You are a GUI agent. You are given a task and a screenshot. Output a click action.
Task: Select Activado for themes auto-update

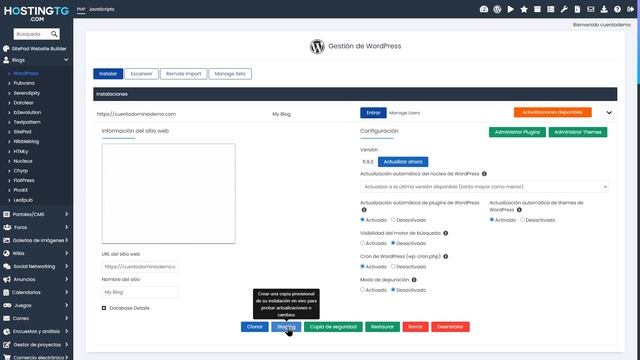(x=492, y=220)
